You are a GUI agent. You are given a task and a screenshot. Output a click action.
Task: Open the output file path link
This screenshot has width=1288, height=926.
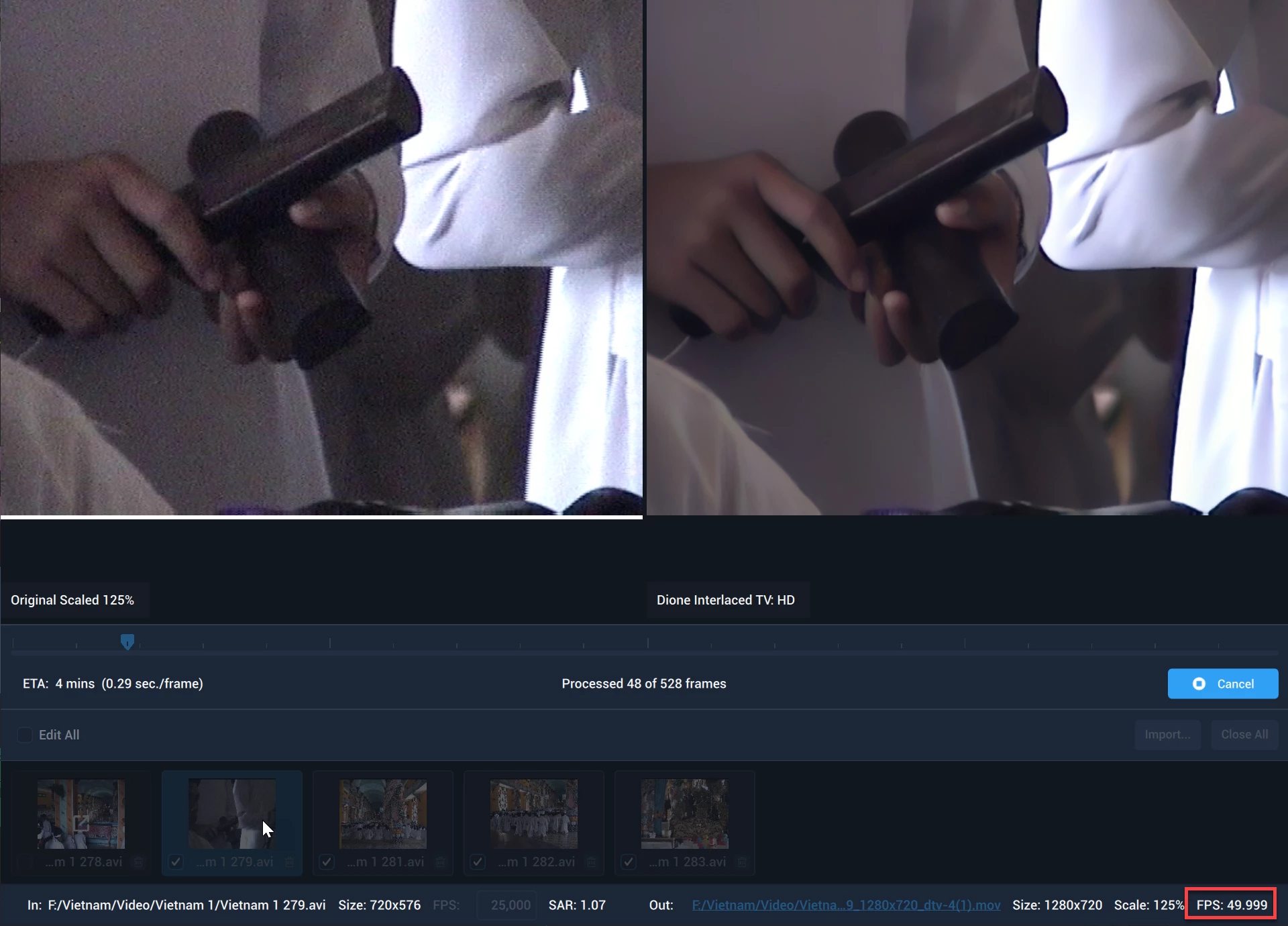pos(846,905)
